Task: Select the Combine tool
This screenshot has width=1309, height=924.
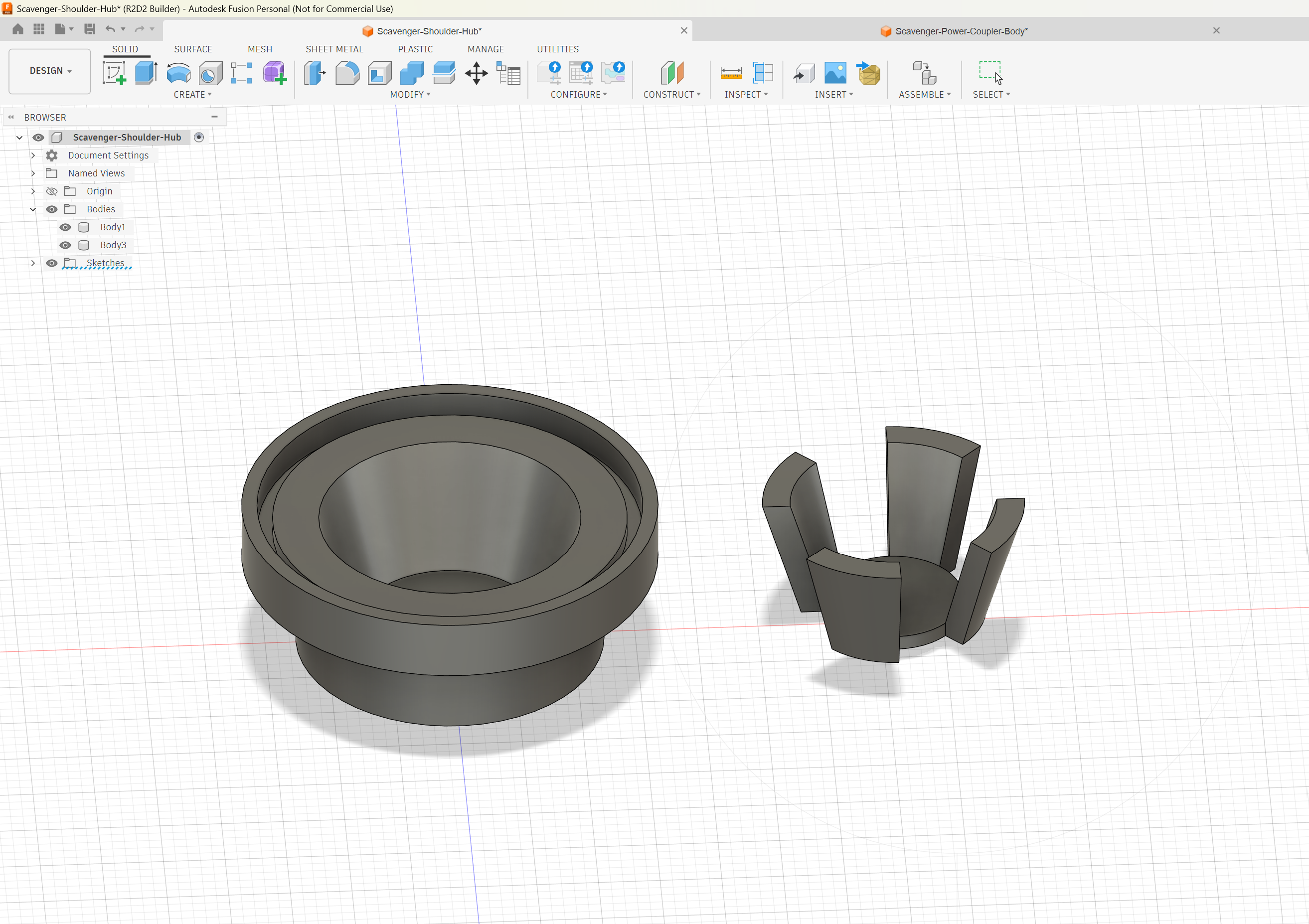Action: [x=412, y=73]
